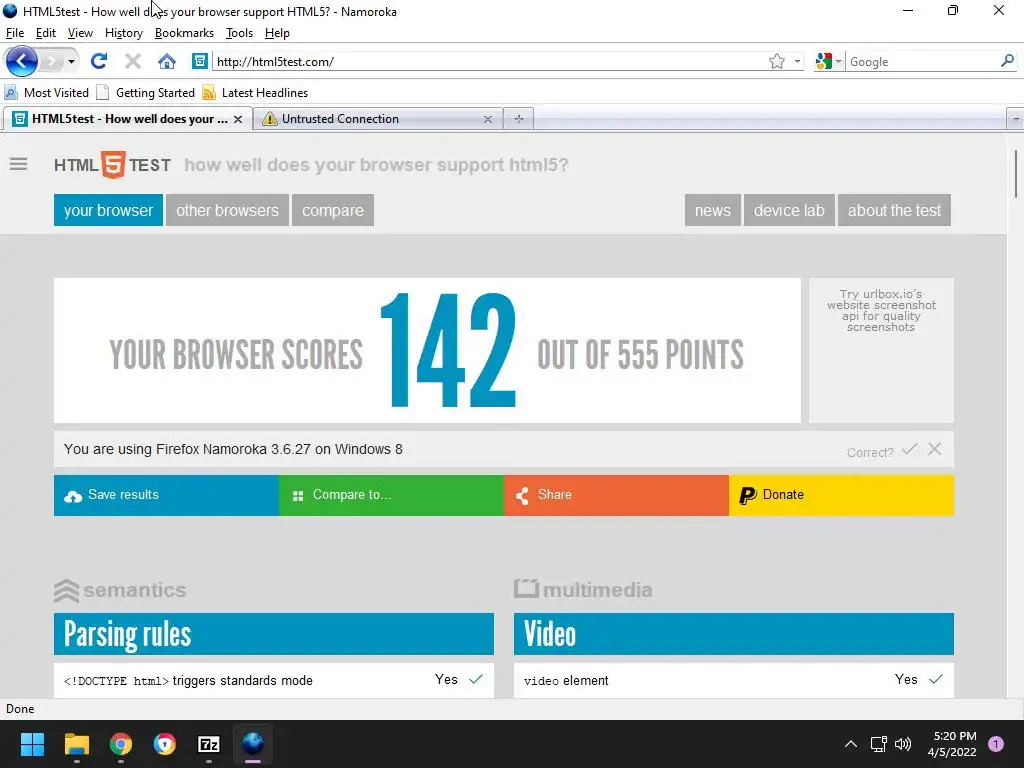Click the Parsing rules section header
1024x768 pixels.
(274, 633)
